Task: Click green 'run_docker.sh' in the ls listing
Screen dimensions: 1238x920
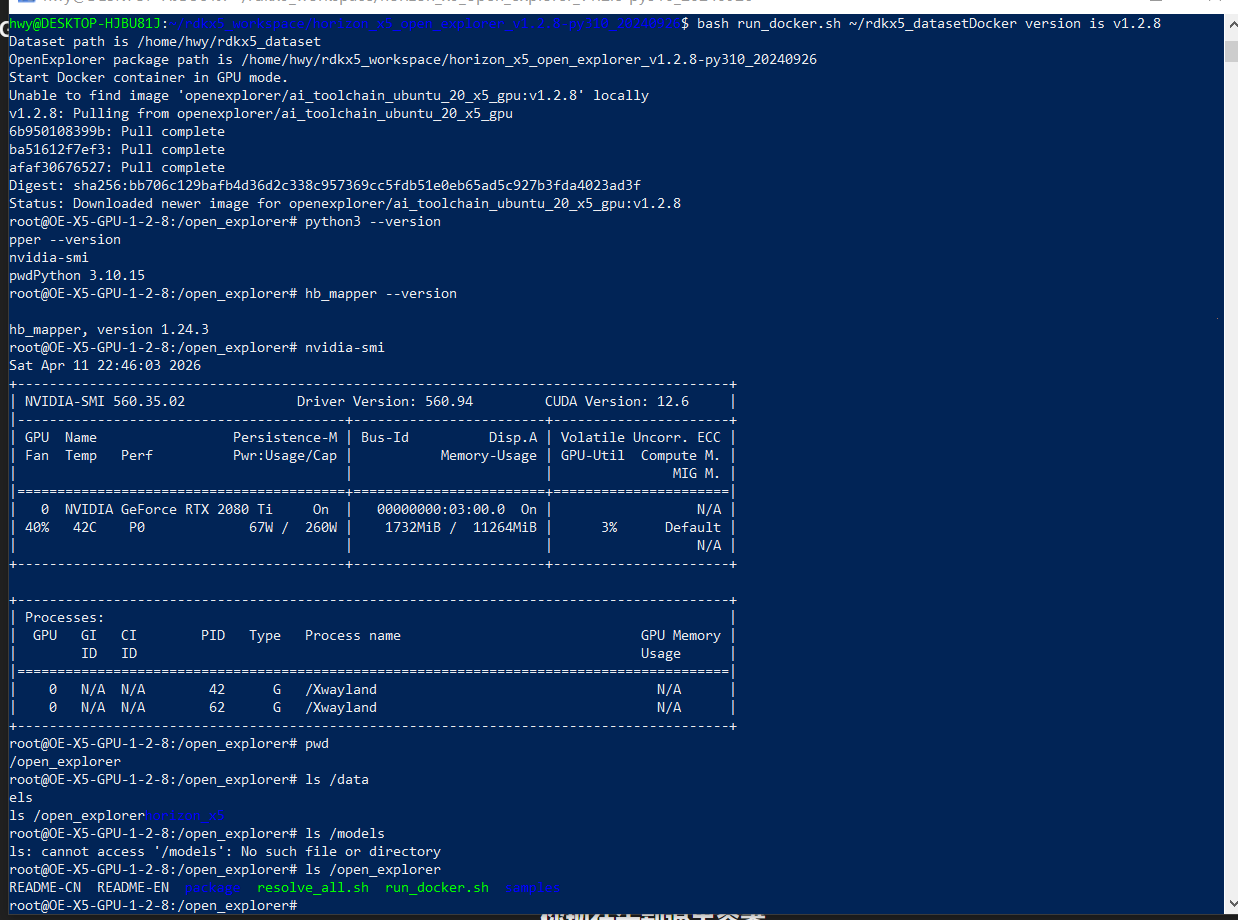Action: 437,887
